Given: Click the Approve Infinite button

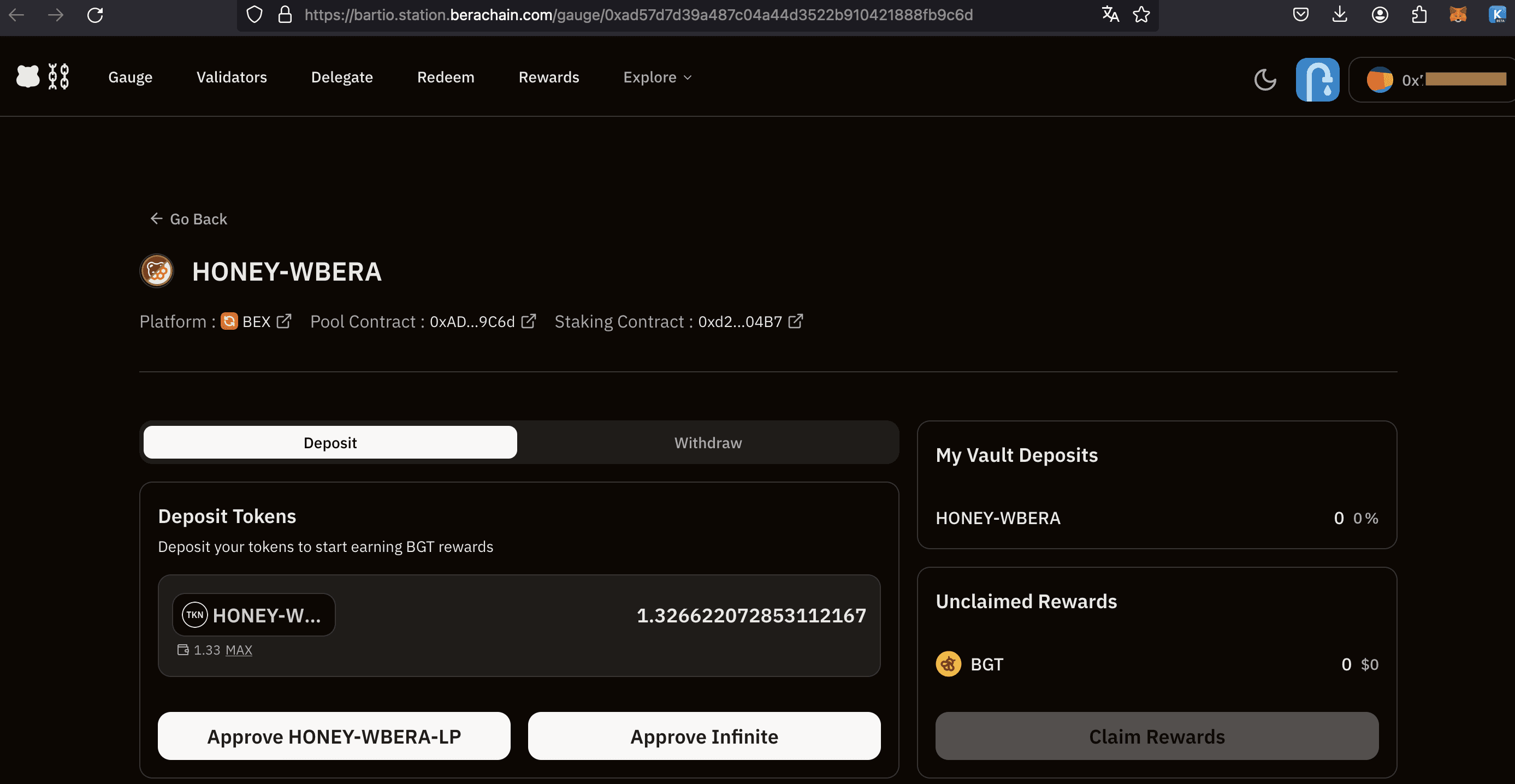Looking at the screenshot, I should point(704,737).
